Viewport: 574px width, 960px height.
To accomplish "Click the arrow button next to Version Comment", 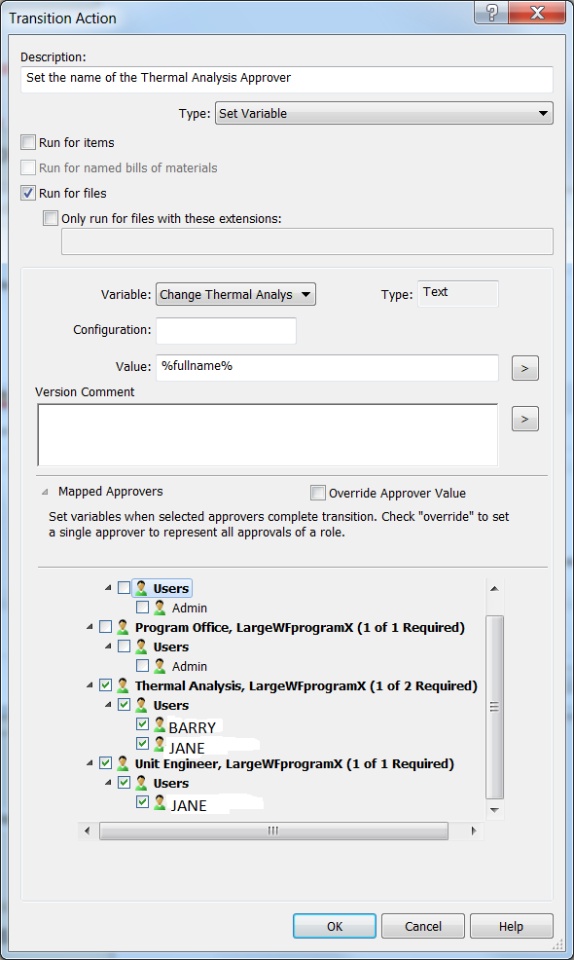I will 525,419.
